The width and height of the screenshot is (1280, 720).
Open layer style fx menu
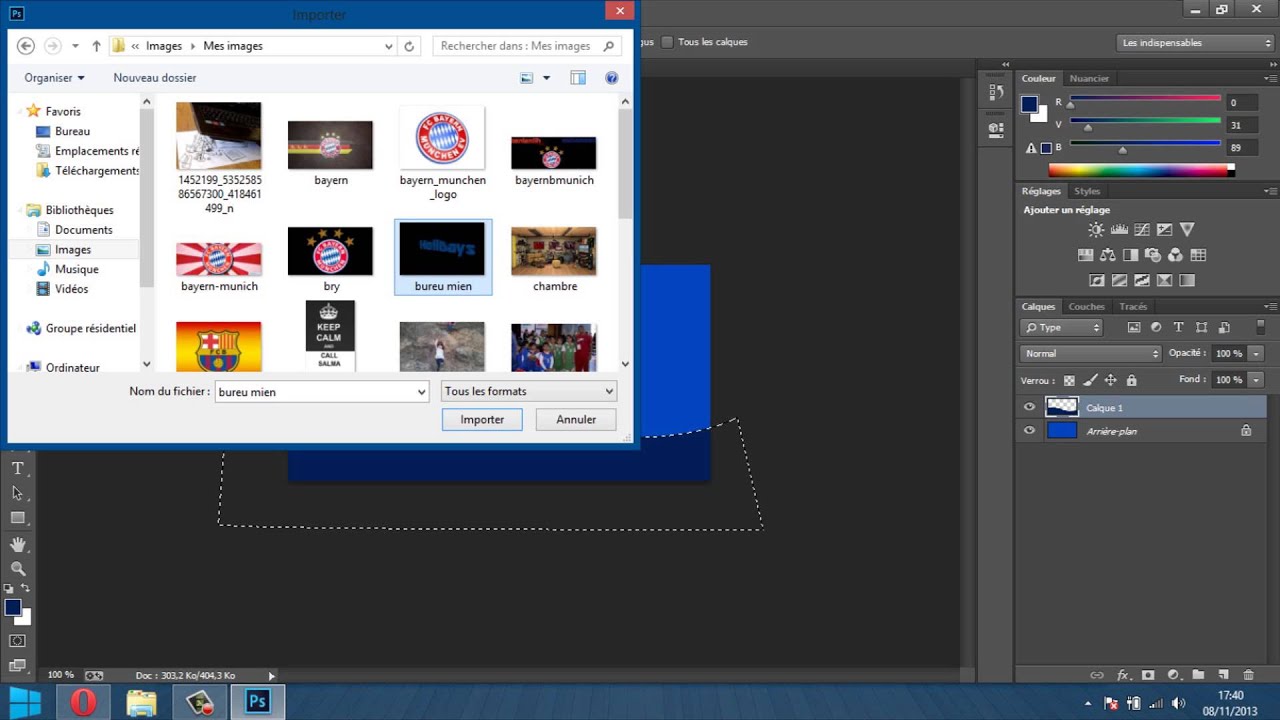(x=1123, y=675)
